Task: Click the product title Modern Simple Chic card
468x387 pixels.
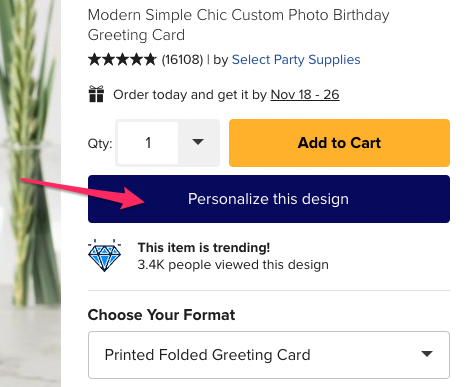Action: point(238,25)
